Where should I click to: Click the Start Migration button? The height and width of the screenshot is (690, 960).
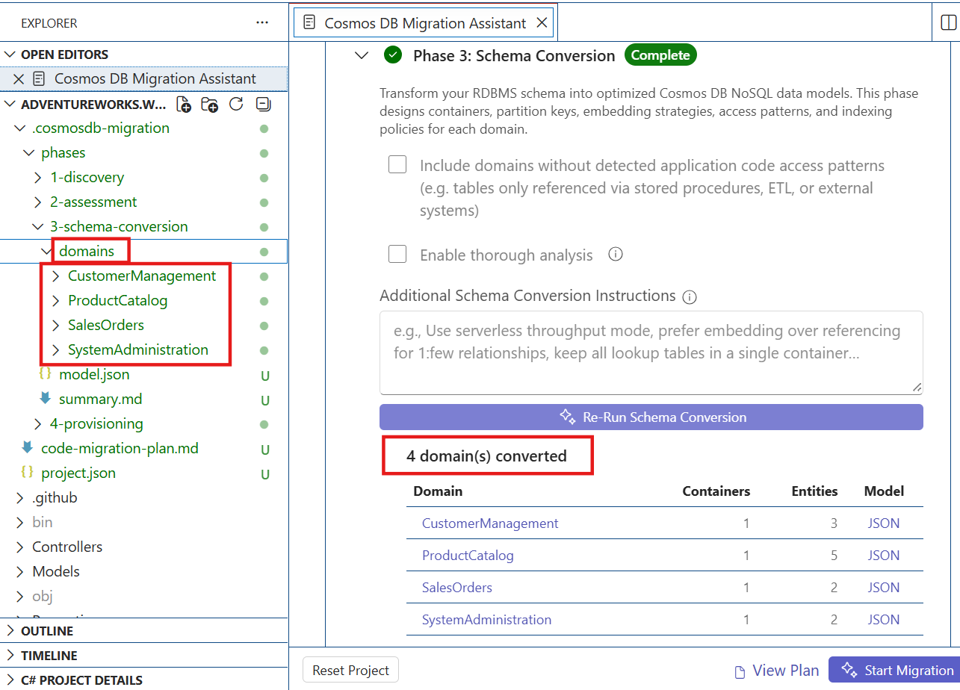click(894, 670)
